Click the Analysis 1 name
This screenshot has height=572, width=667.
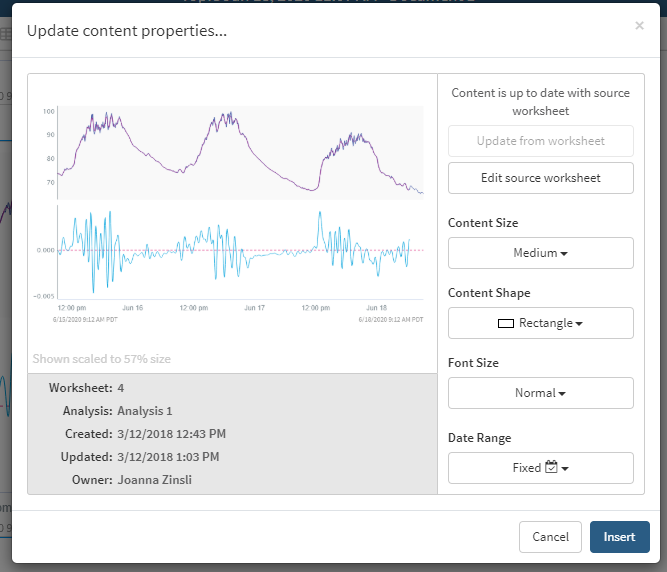[144, 411]
